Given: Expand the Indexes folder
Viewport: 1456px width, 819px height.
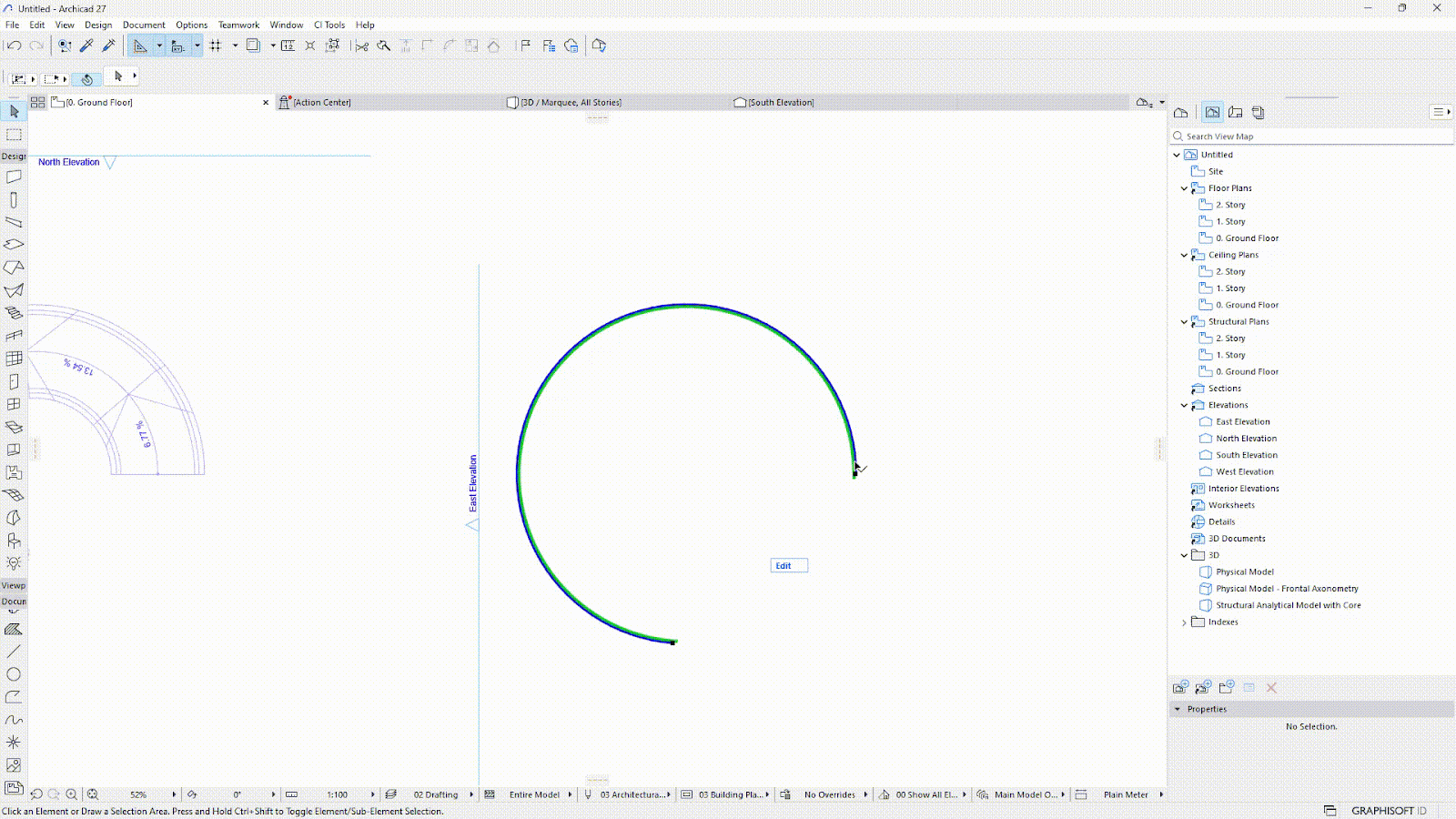Looking at the screenshot, I should 1184,622.
